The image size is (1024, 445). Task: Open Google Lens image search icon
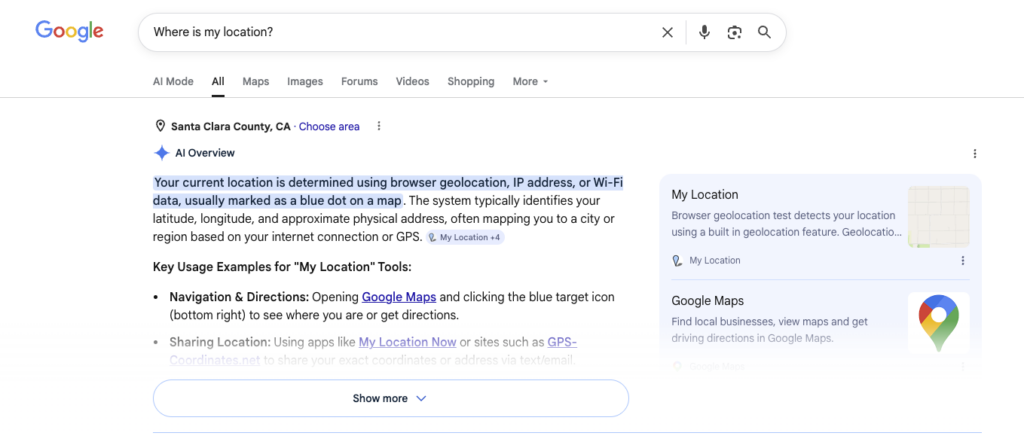(x=735, y=33)
